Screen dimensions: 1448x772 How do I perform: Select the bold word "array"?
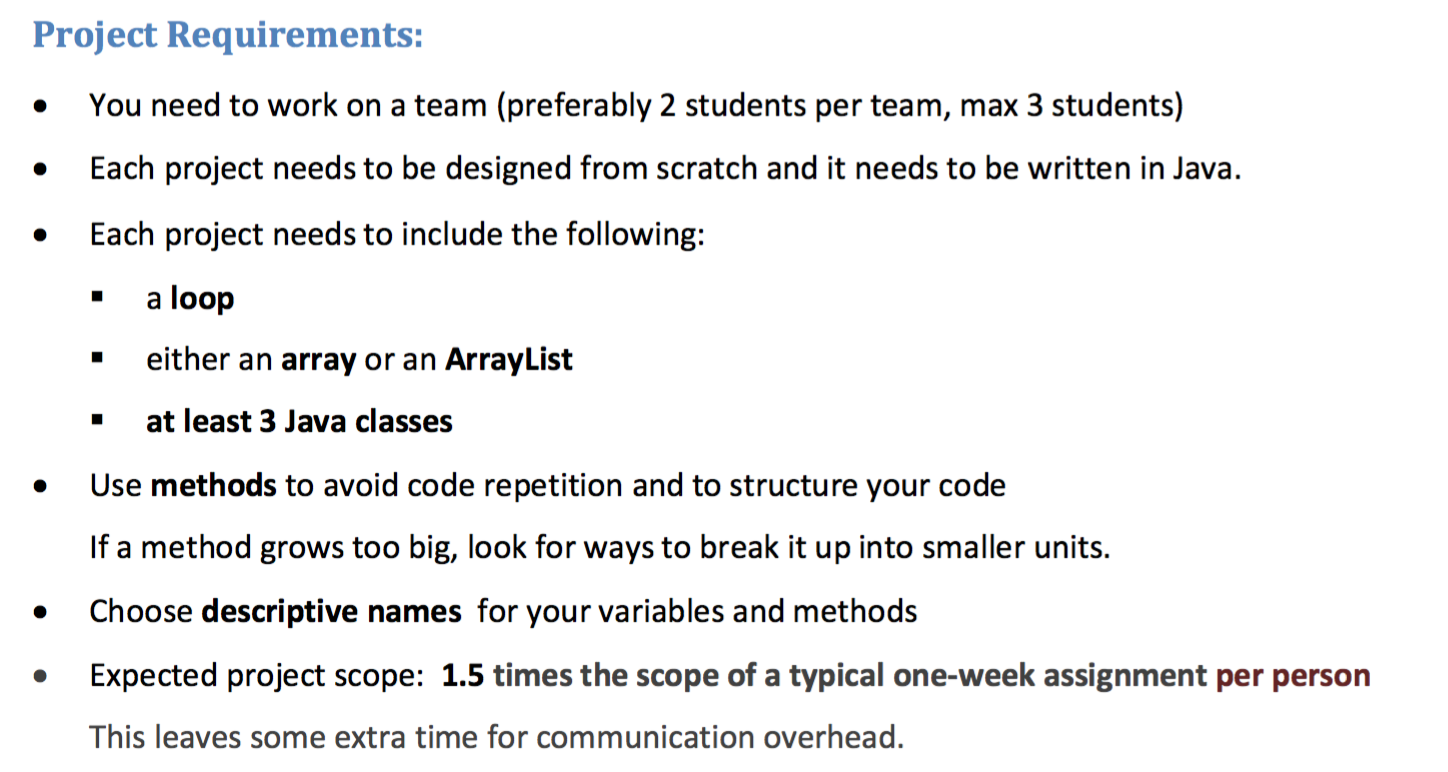pyautogui.click(x=319, y=359)
